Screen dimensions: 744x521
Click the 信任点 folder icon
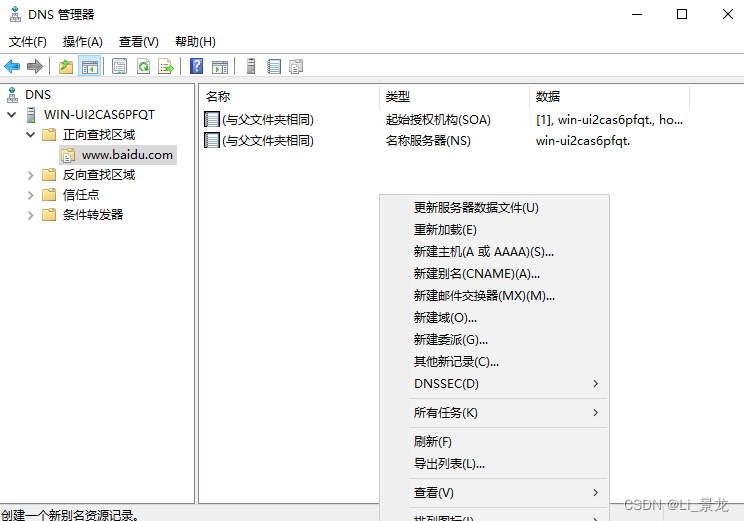click(49, 195)
